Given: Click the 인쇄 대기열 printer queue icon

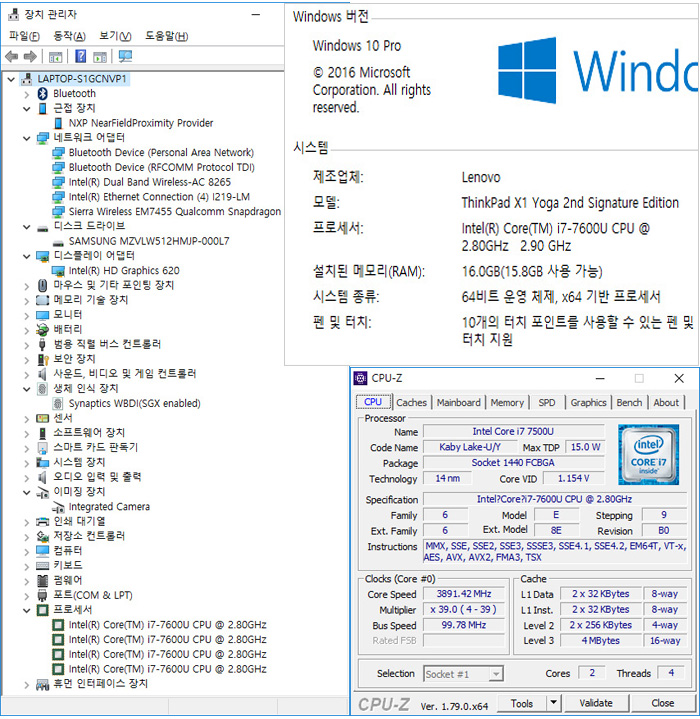Looking at the screenshot, I should coord(43,521).
